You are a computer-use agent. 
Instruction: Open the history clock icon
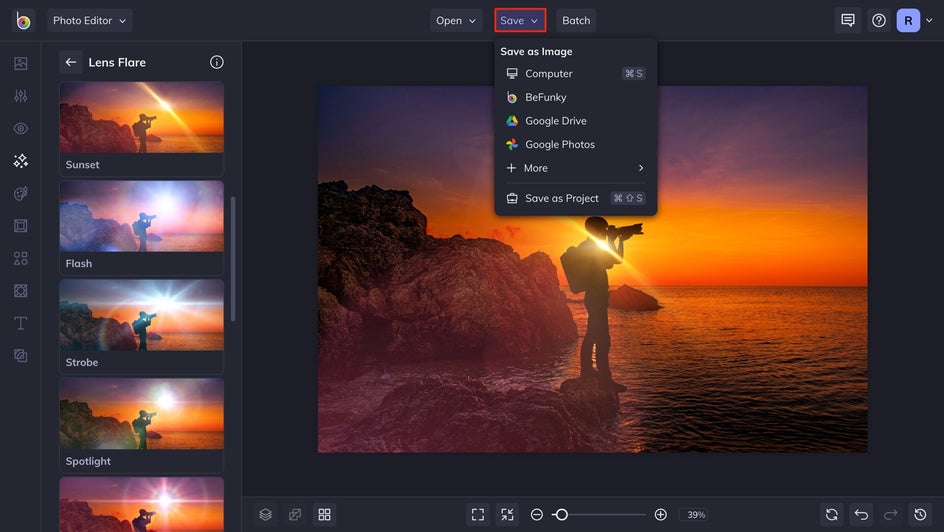pos(920,515)
